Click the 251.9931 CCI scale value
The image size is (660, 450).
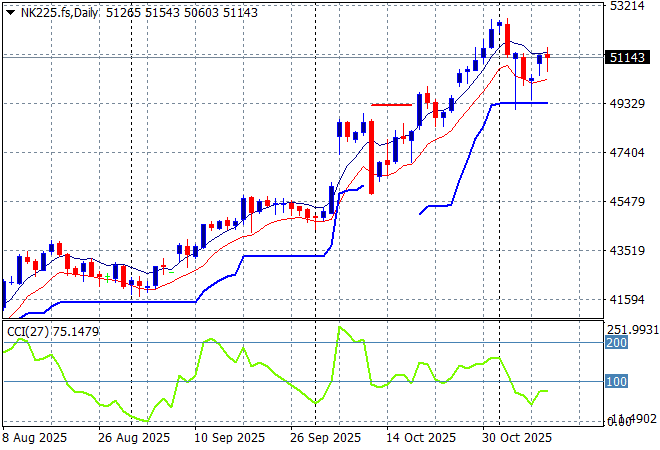click(x=632, y=329)
